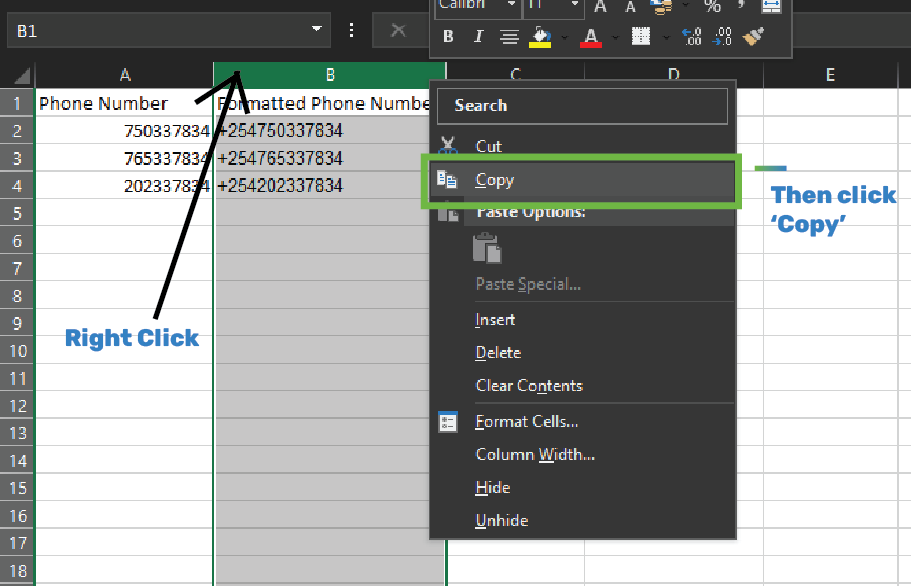
Task: Select the Format Painter brush
Action: tap(754, 37)
